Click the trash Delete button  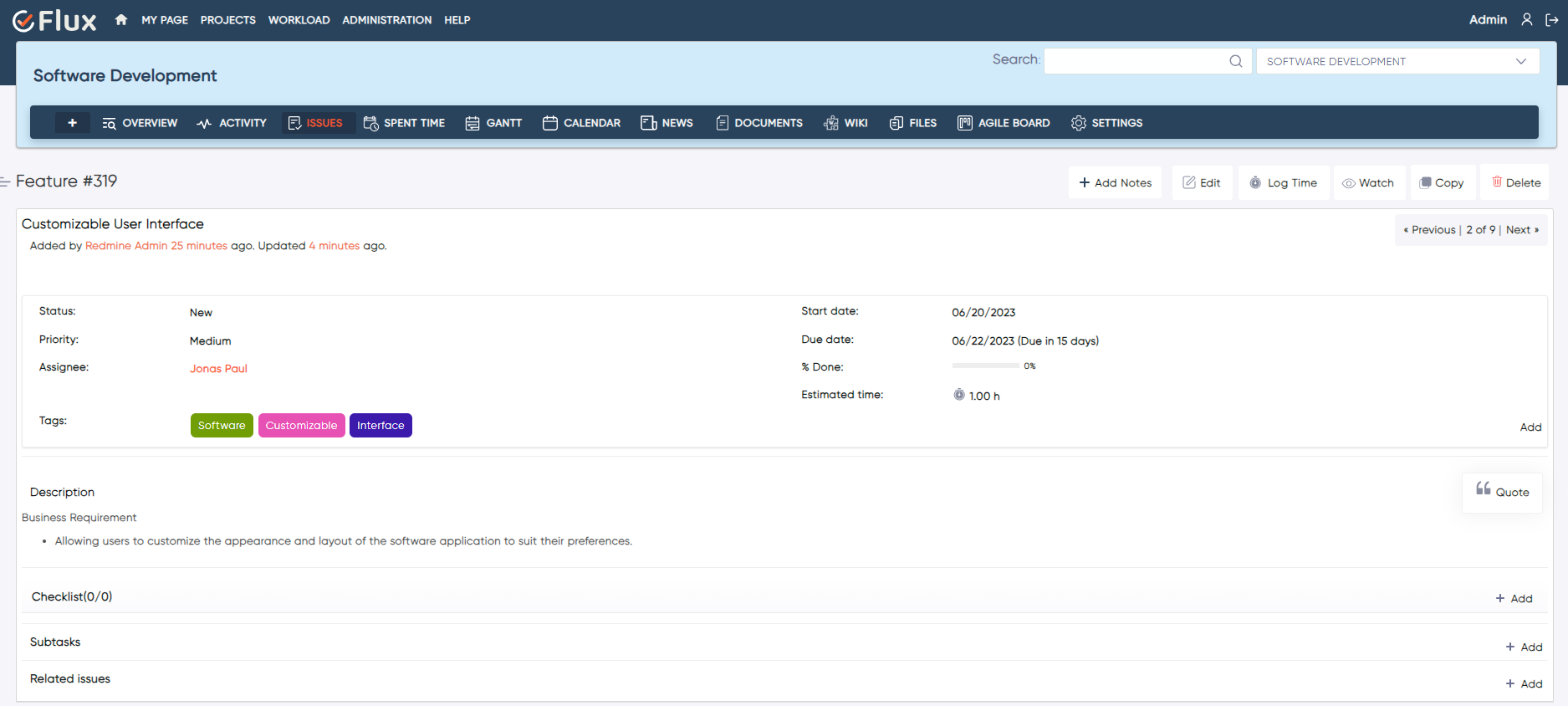tap(1515, 182)
